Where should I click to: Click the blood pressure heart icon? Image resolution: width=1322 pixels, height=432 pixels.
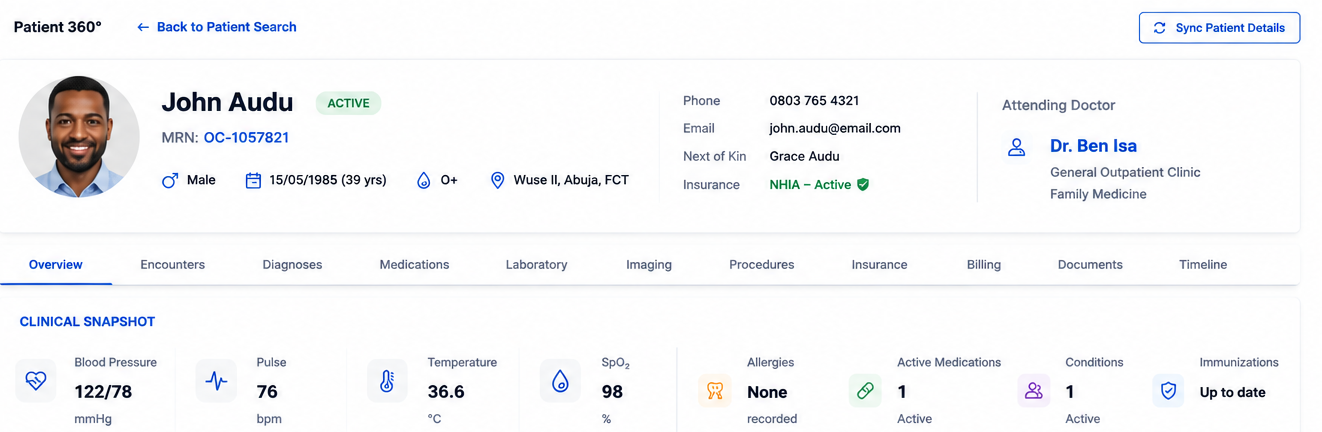point(36,381)
